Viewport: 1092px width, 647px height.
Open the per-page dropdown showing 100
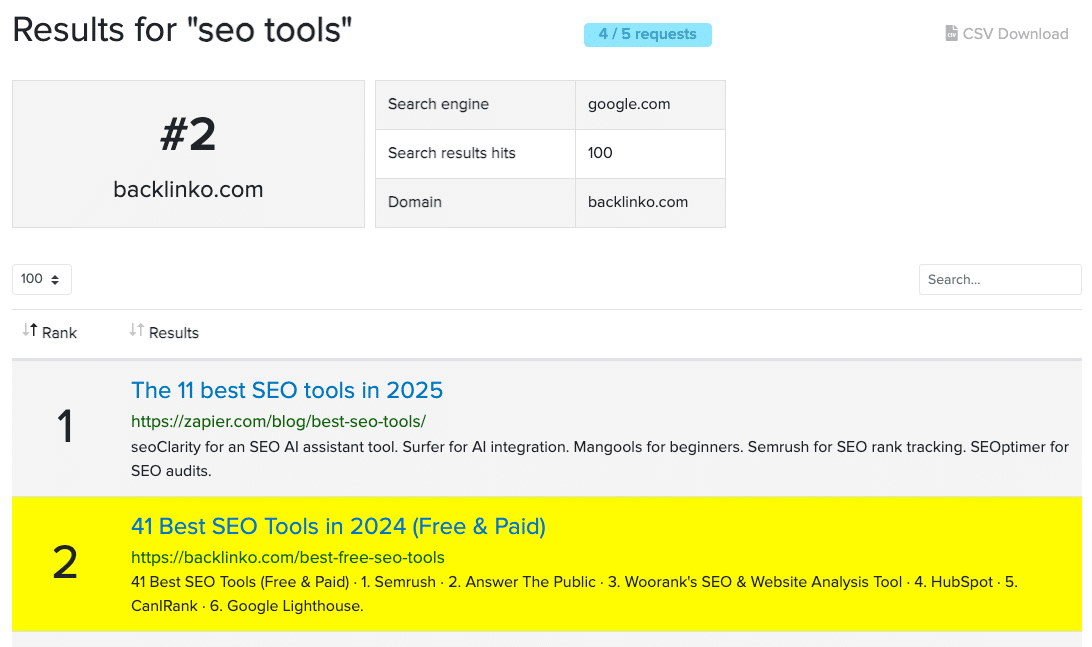(41, 279)
